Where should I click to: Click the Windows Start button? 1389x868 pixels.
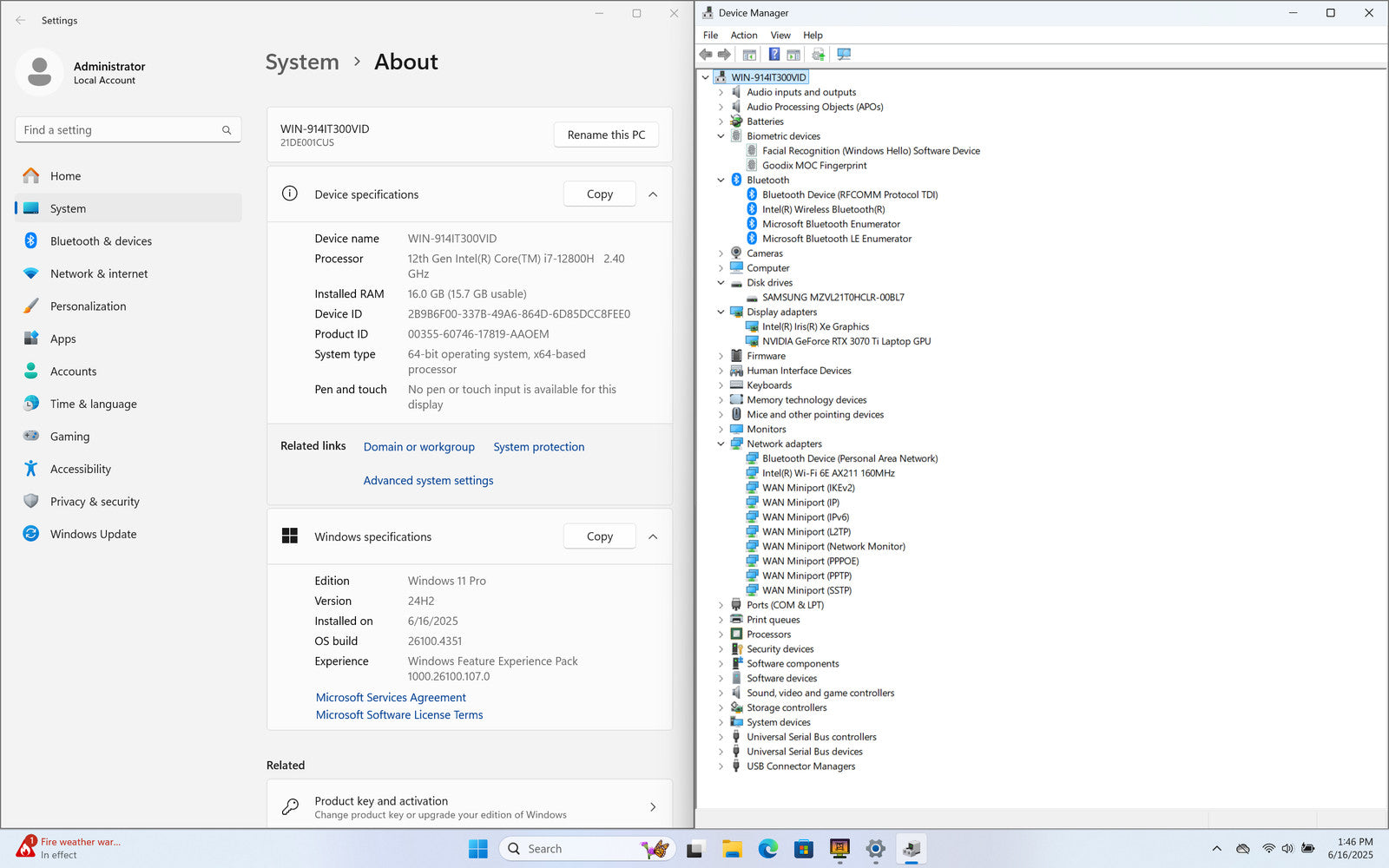tap(478, 849)
